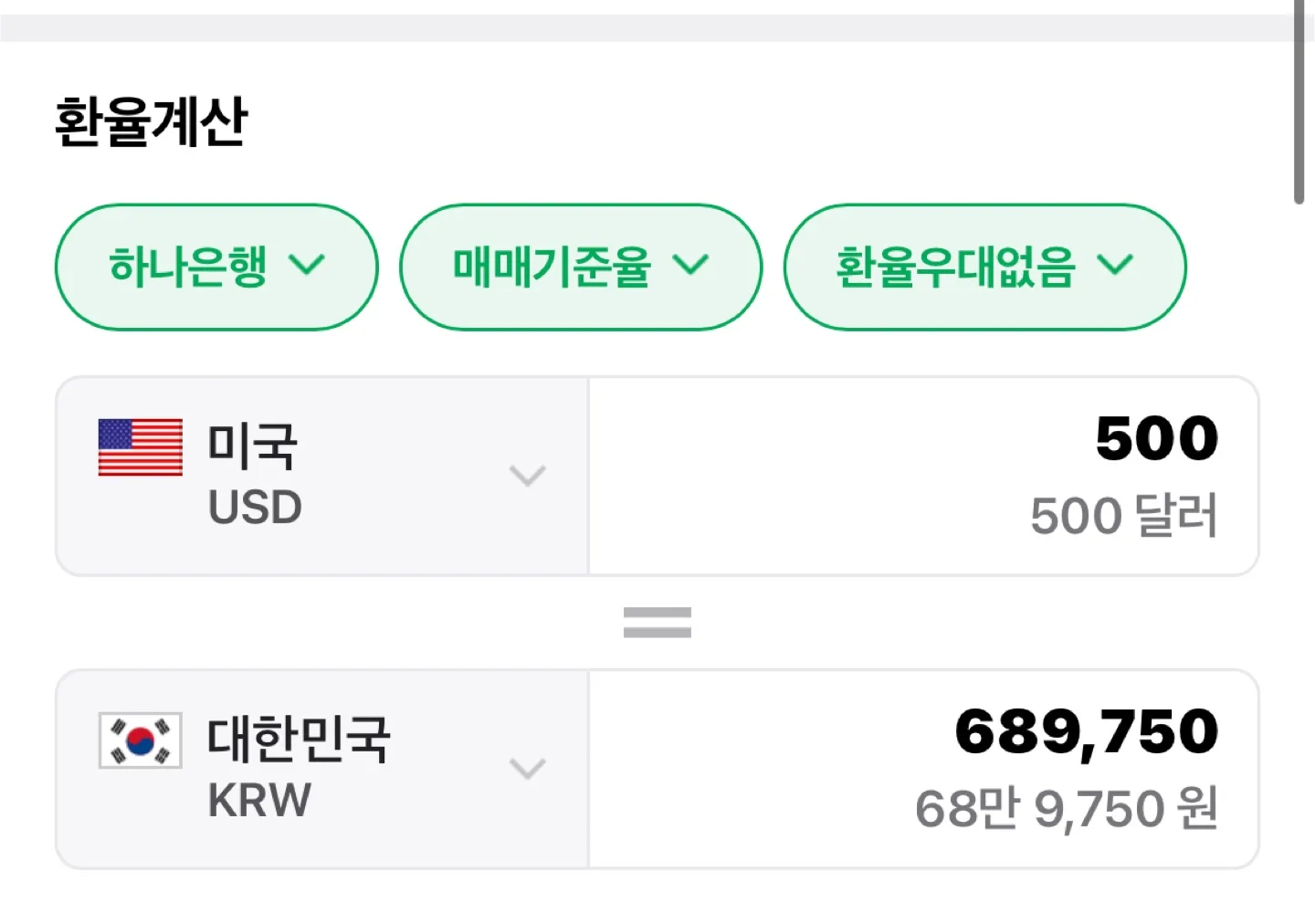Image resolution: width=1315 pixels, height=924 pixels.
Task: Click the vertical scrollbar at right edge
Action: pyautogui.click(x=1299, y=100)
